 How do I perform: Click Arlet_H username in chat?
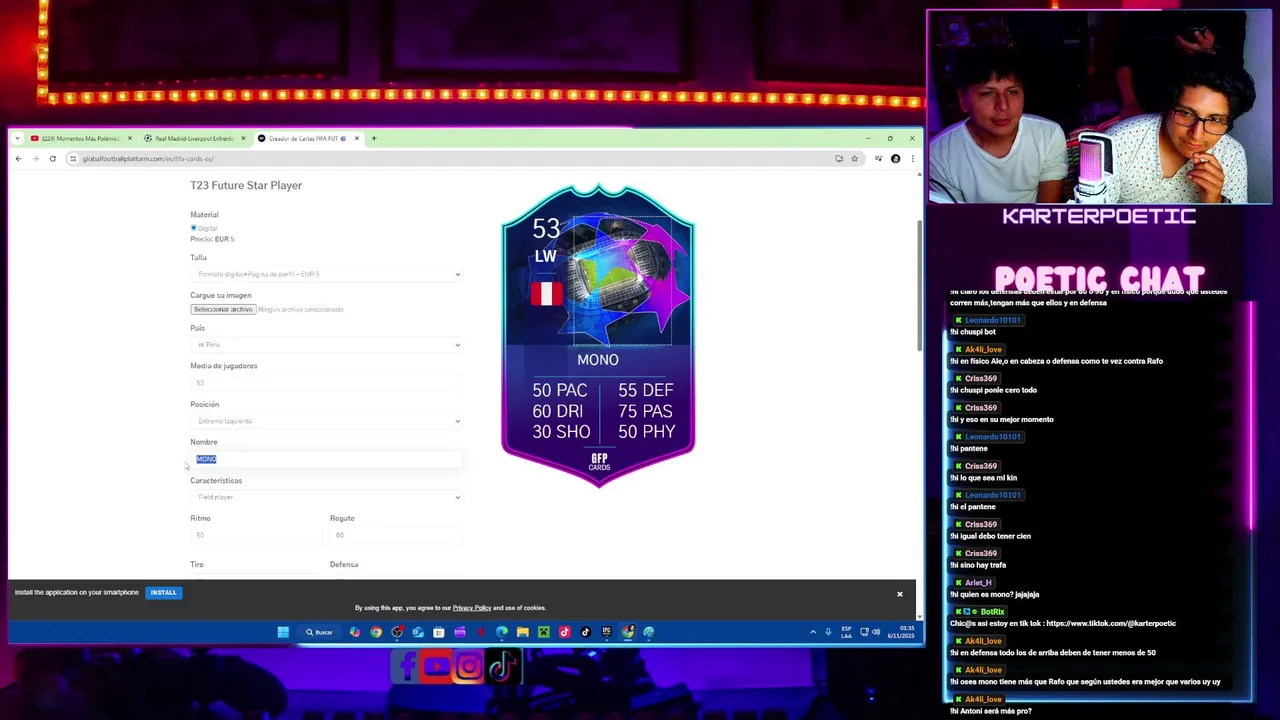978,583
